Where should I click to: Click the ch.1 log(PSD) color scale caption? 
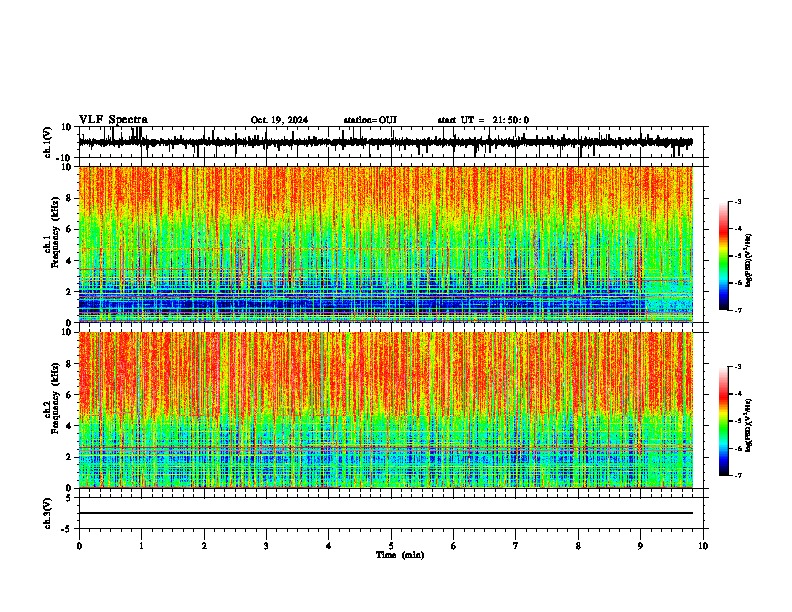(x=748, y=261)
